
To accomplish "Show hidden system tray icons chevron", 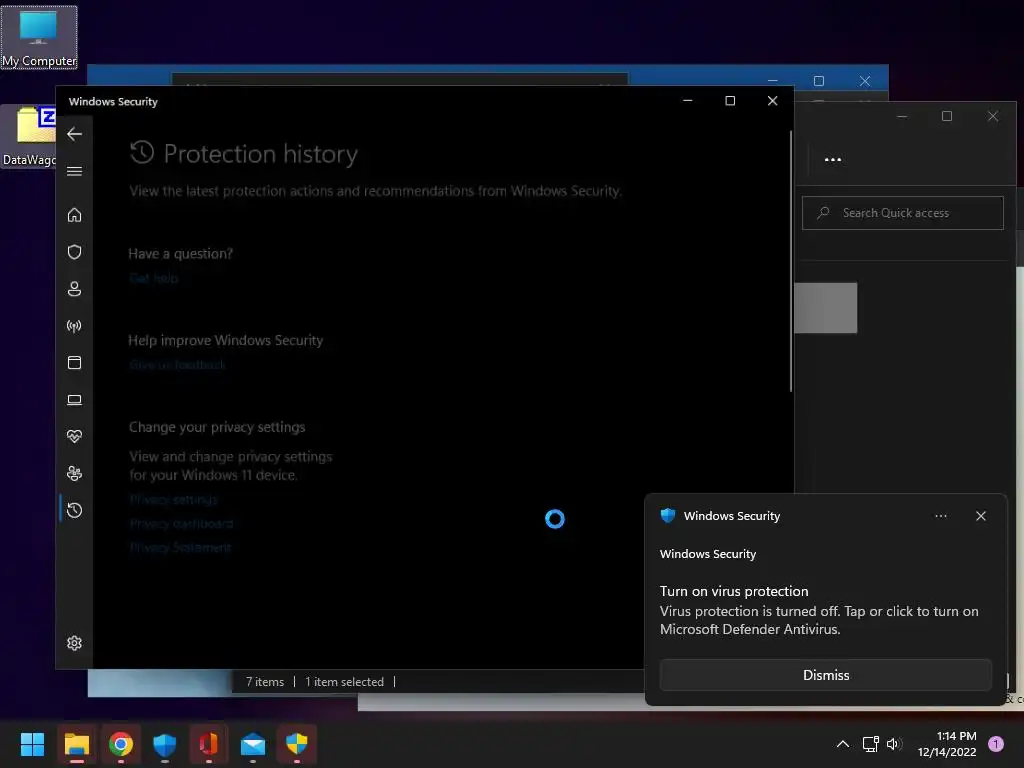I will click(x=843, y=744).
